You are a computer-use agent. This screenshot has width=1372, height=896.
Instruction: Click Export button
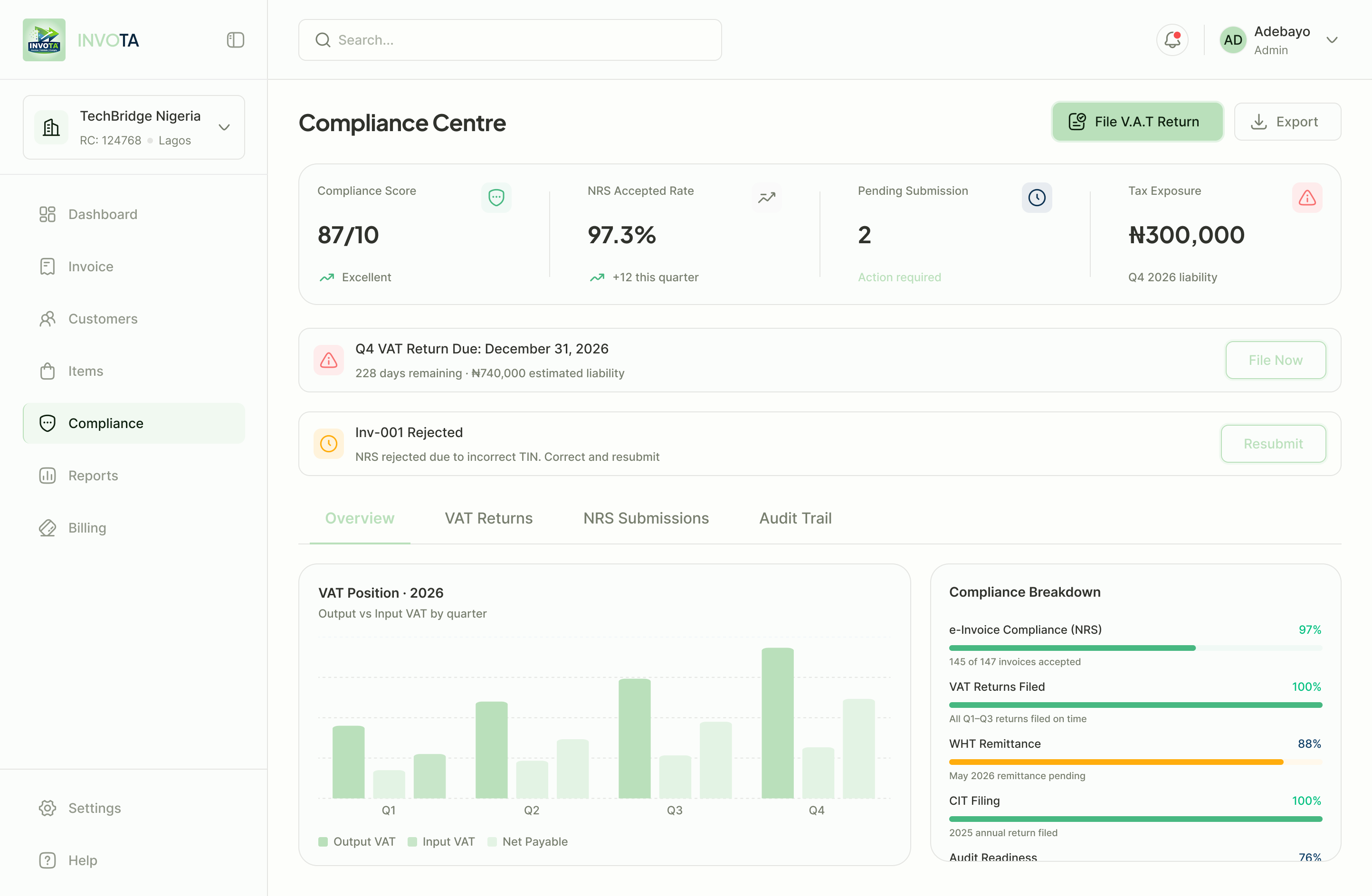pos(1287,122)
